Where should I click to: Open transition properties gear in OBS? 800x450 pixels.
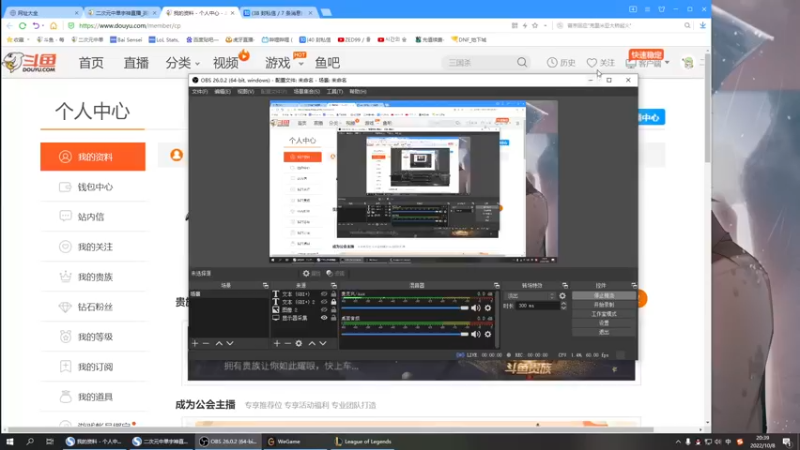point(562,296)
